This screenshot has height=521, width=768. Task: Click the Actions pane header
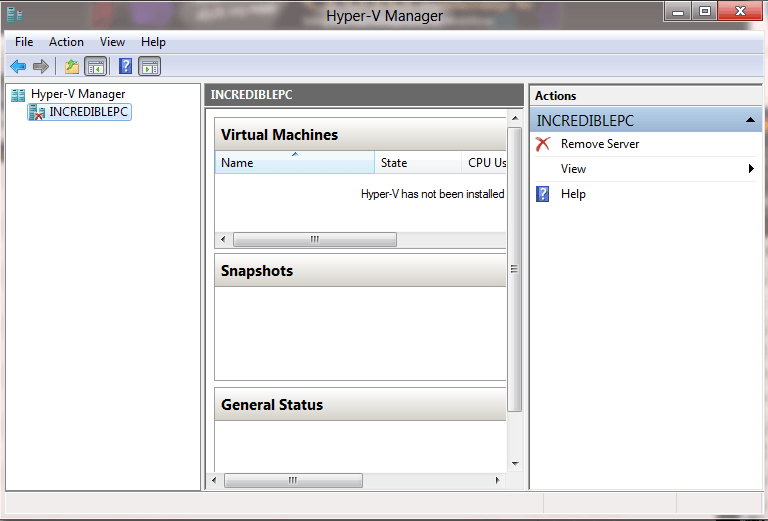[x=646, y=95]
